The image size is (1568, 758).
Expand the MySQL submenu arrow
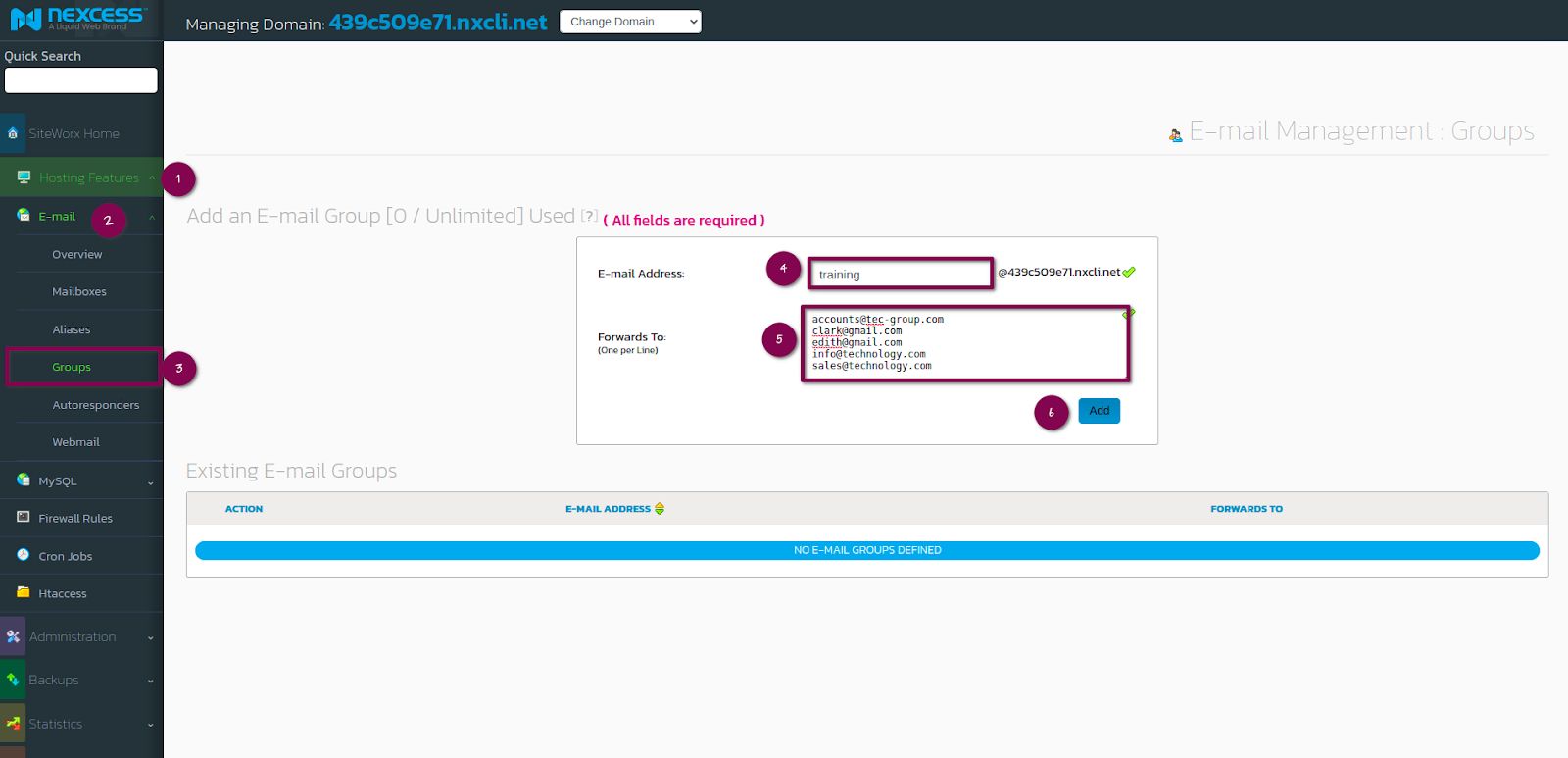(151, 482)
